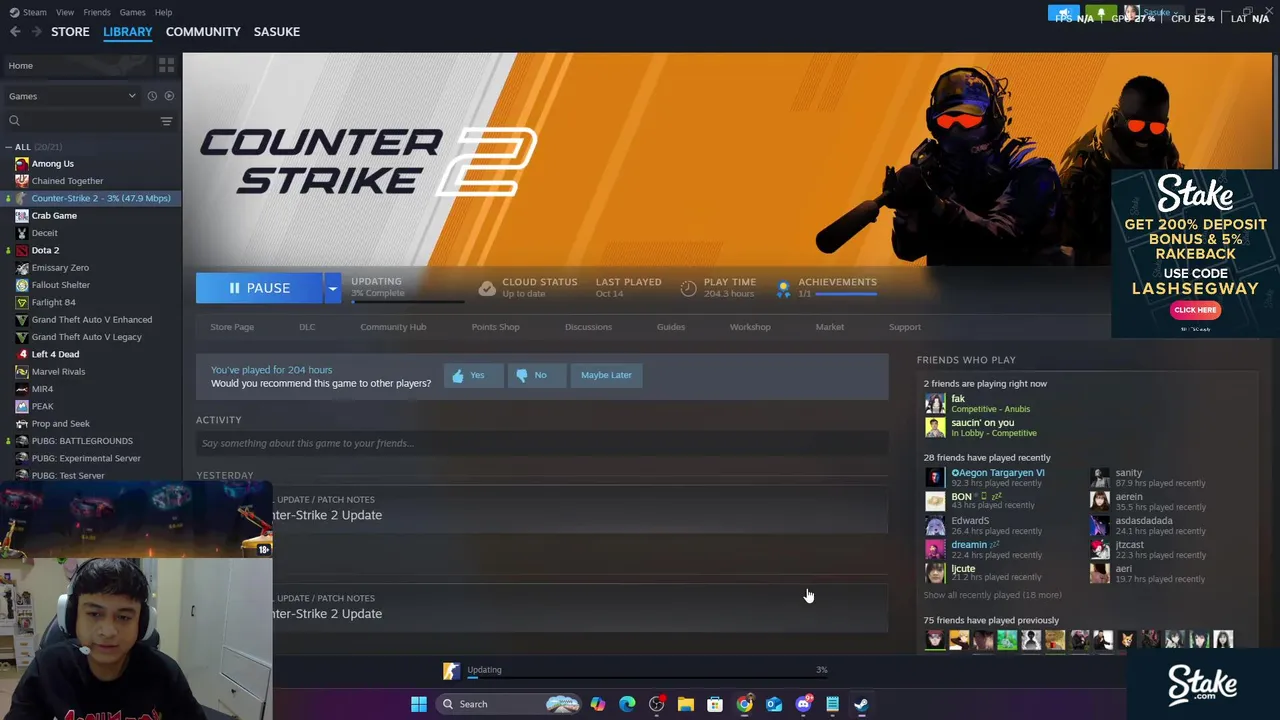
Task: Open the SASUKE profile tab
Action: coord(277,32)
